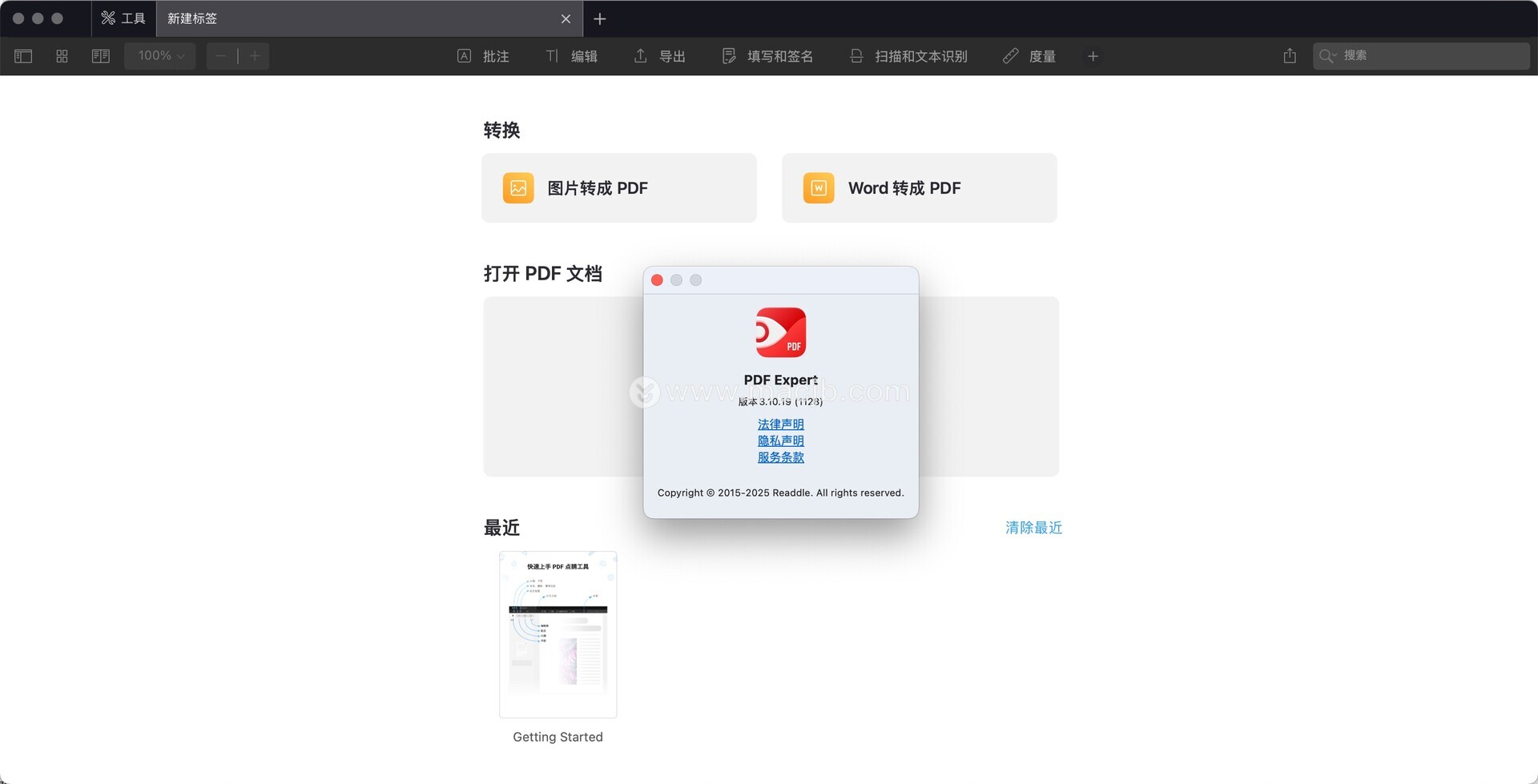Switch to two-page reading view icon
The width and height of the screenshot is (1538, 784).
click(x=101, y=56)
